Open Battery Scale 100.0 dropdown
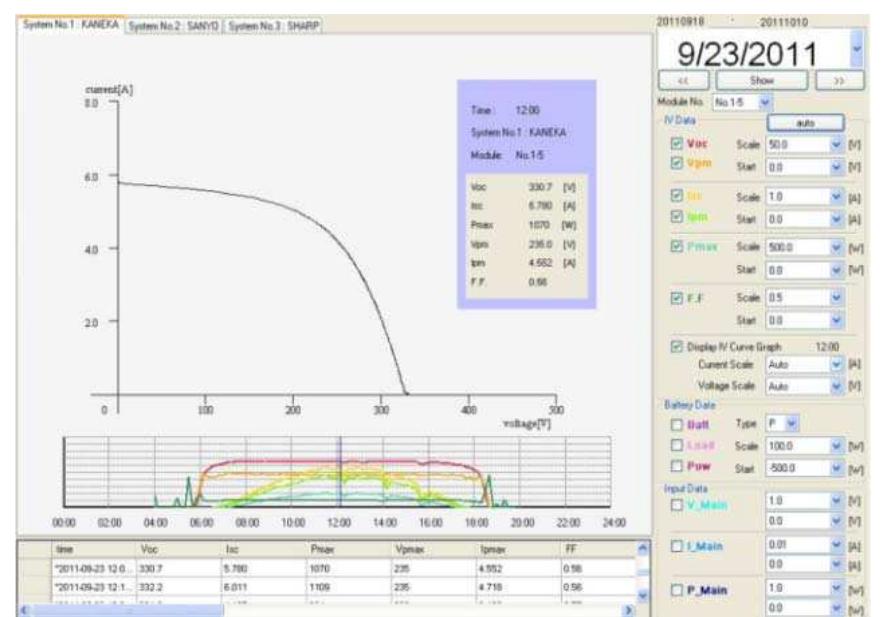This screenshot has width=888, height=617. (x=836, y=446)
